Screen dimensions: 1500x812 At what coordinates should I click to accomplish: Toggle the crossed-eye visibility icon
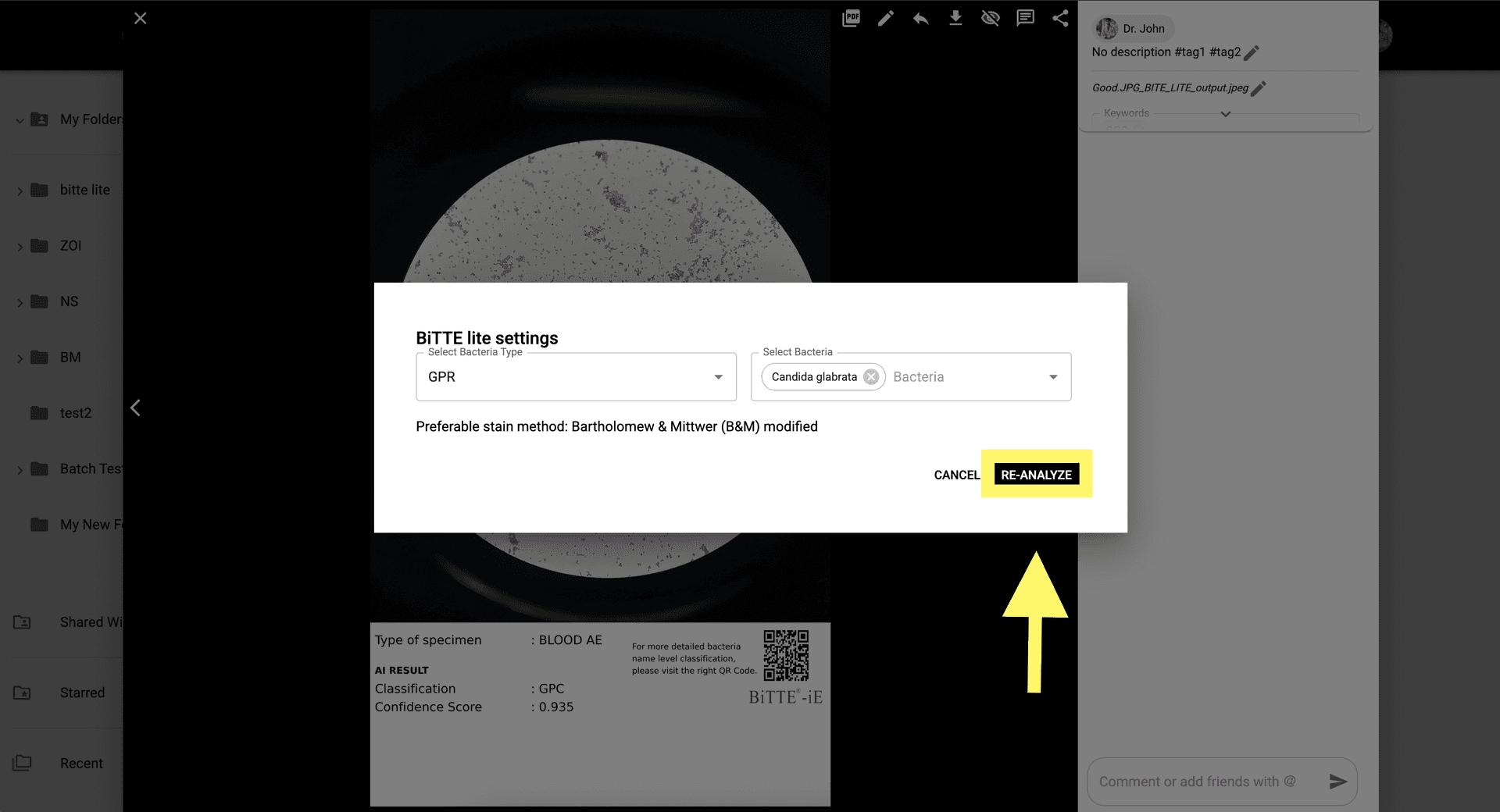(x=990, y=18)
